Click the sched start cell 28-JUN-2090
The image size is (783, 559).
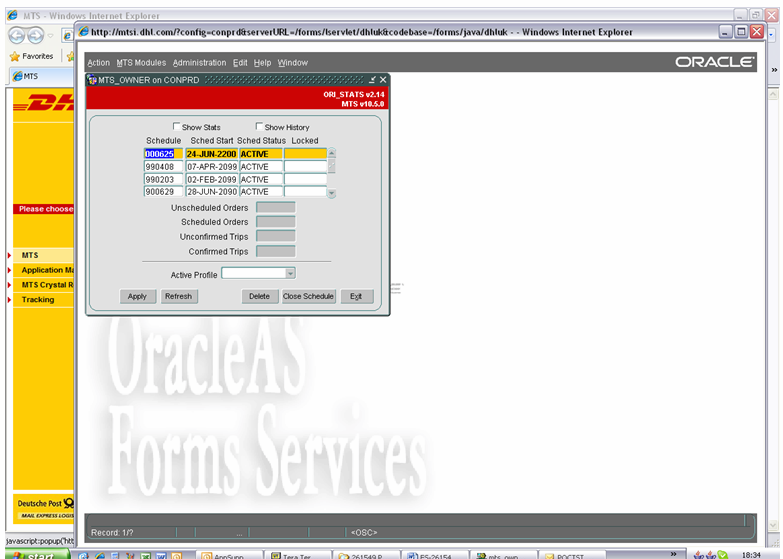(x=212, y=192)
